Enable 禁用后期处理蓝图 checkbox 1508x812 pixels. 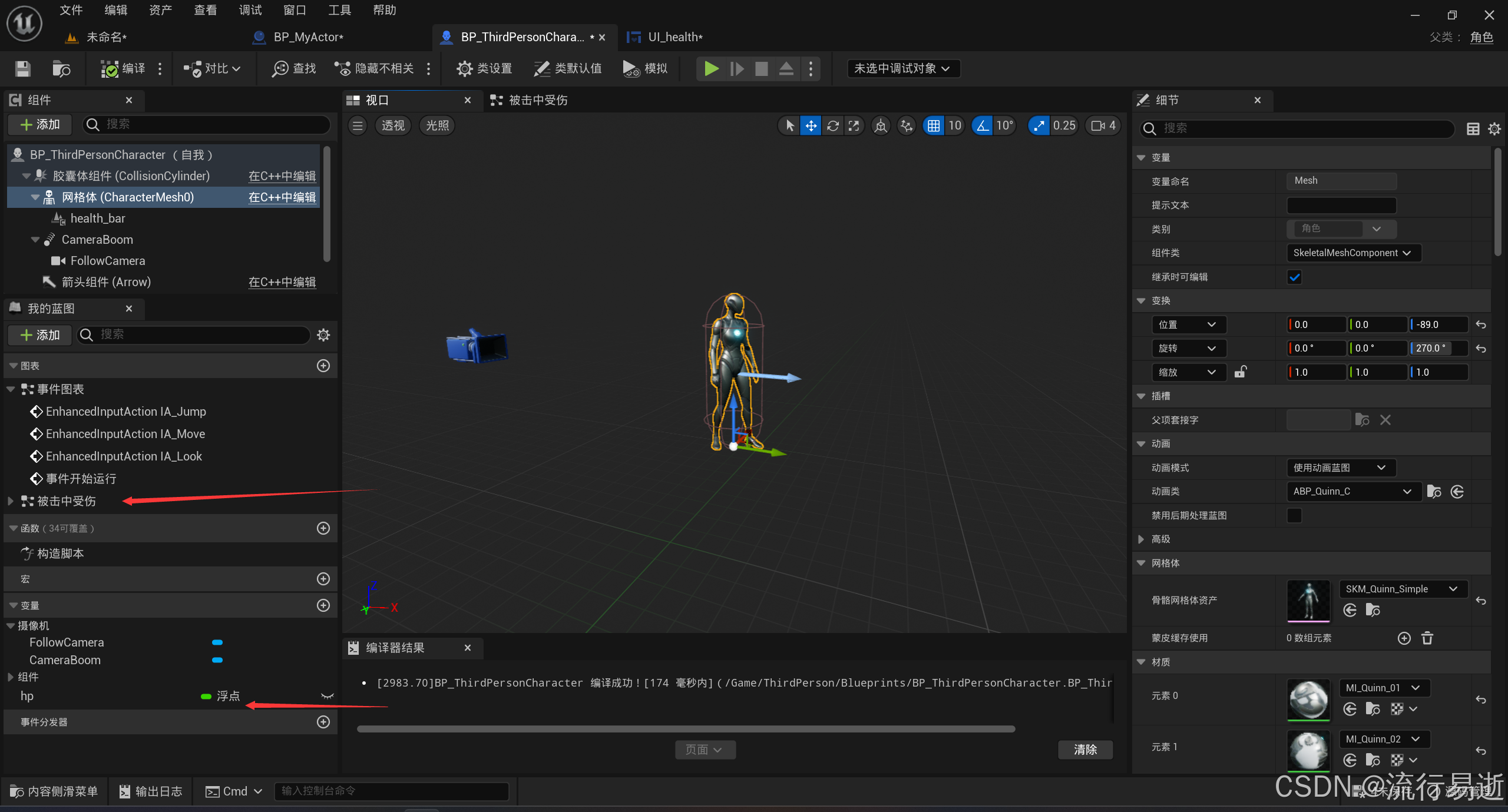pyautogui.click(x=1294, y=515)
